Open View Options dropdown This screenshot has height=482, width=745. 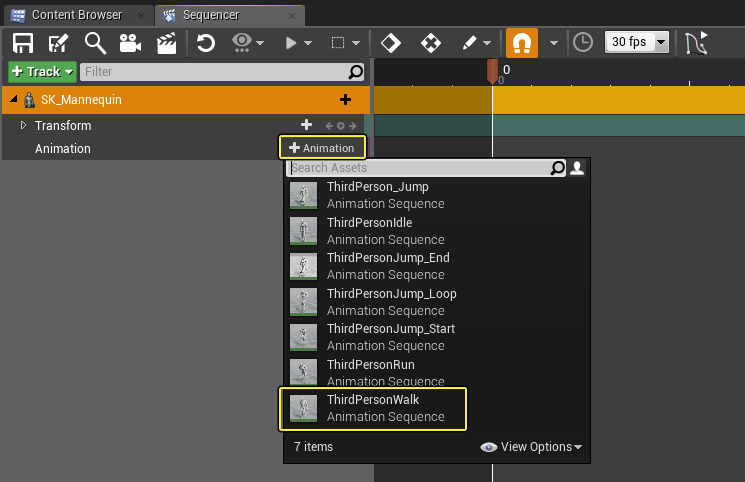pos(531,447)
